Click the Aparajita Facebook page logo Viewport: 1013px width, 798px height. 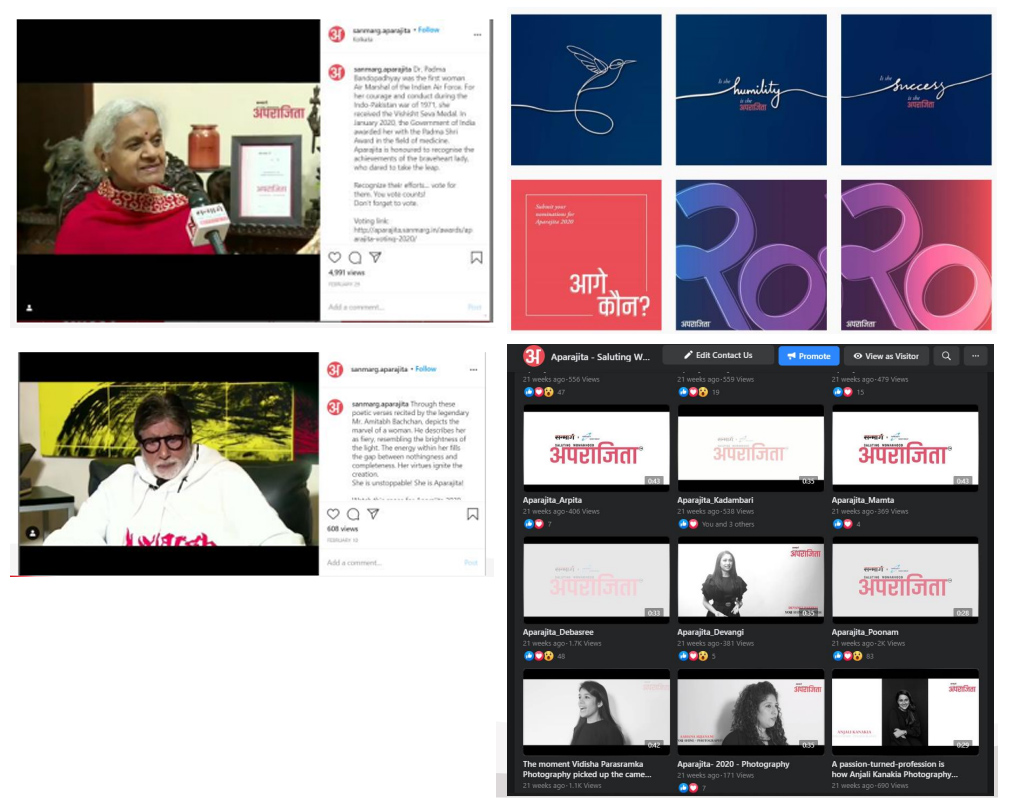pyautogui.click(x=534, y=355)
